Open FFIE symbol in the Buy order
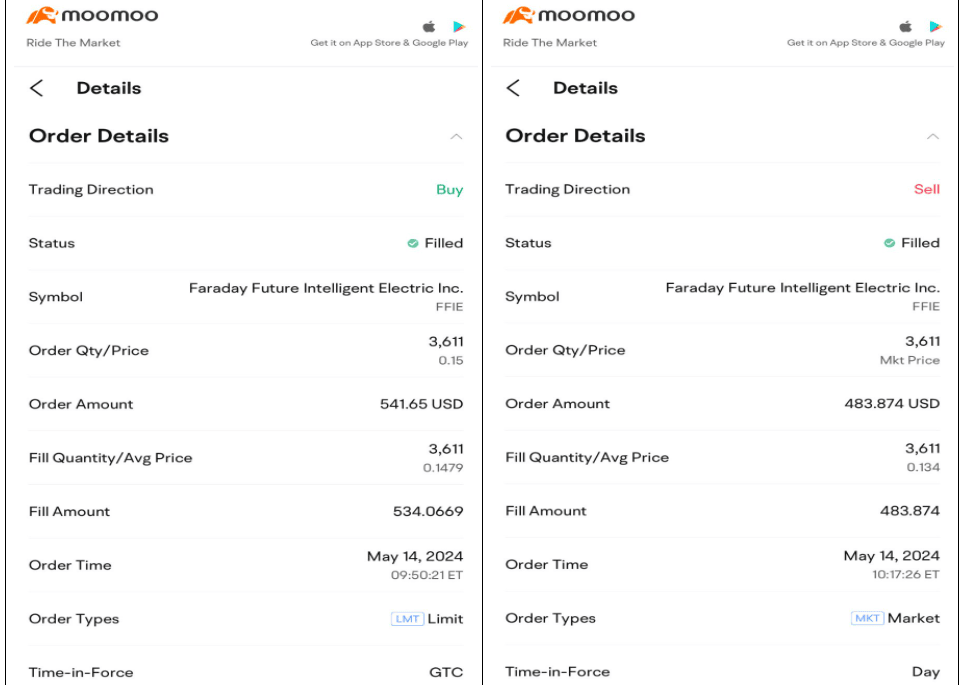962x685 pixels. pyautogui.click(x=449, y=307)
